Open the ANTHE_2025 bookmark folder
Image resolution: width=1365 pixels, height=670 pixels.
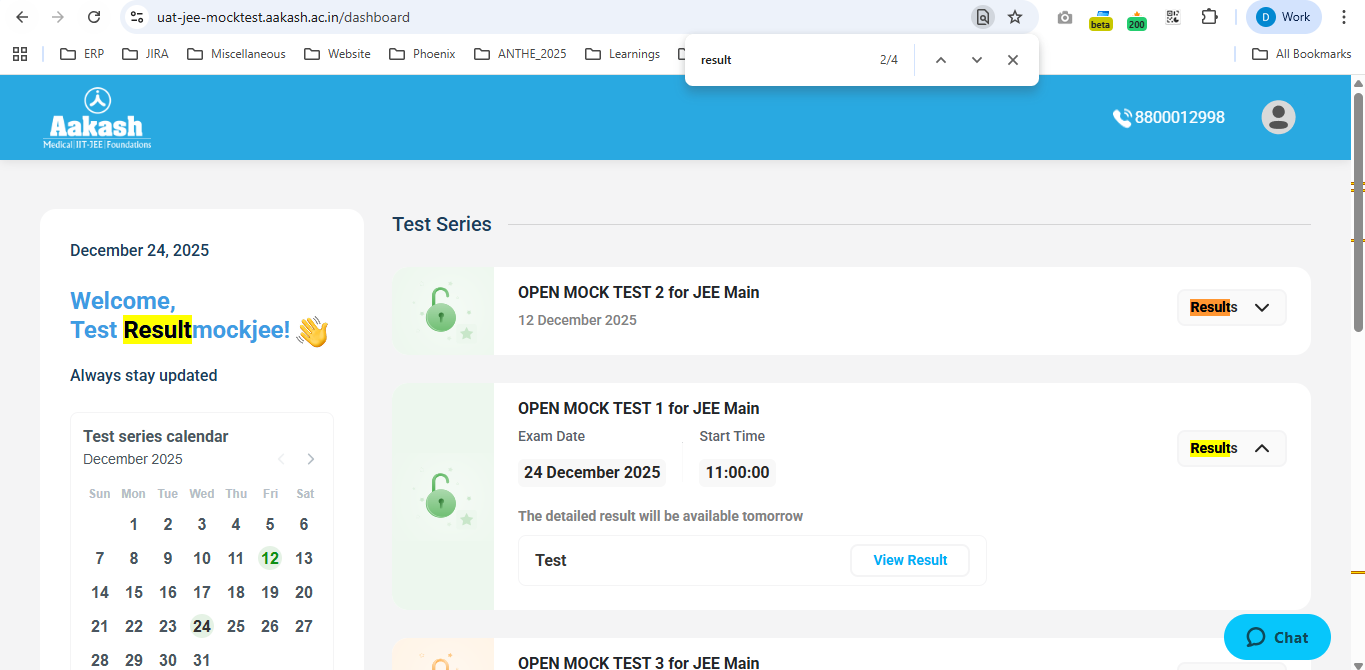pos(520,54)
